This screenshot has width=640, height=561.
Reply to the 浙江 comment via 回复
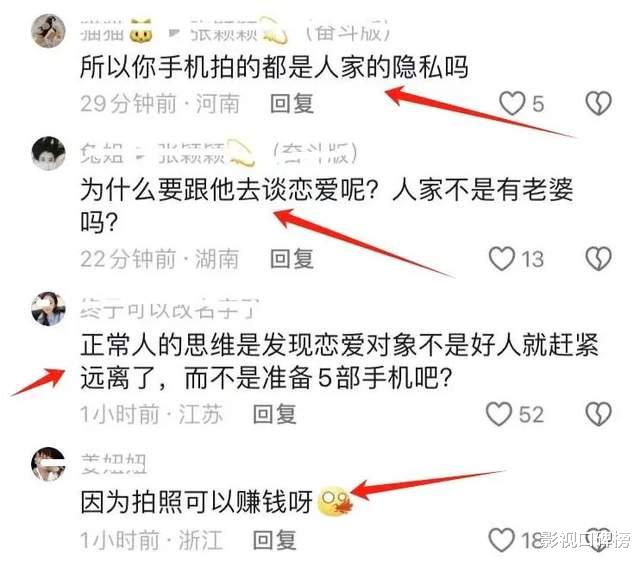(x=274, y=540)
